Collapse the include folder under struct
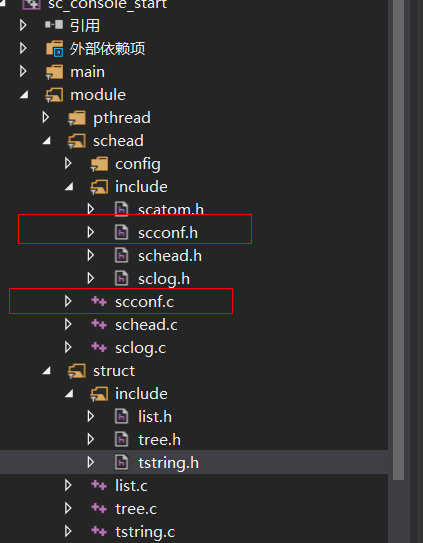423x543 pixels. pyautogui.click(x=70, y=394)
